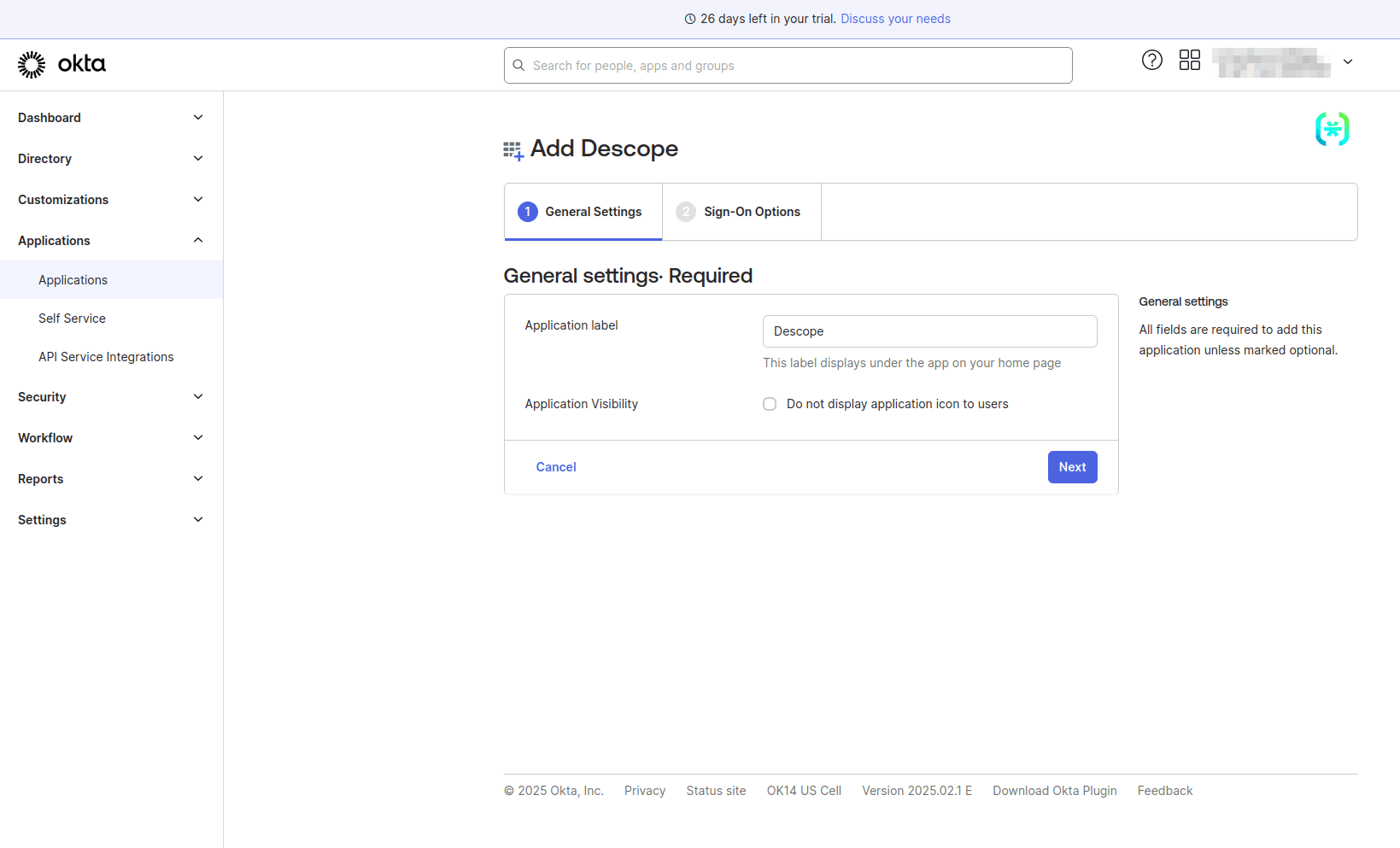Click the Next button
1400x848 pixels.
click(x=1072, y=466)
